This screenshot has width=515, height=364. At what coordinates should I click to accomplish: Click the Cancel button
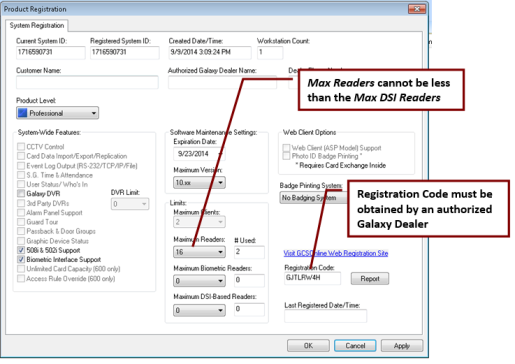coord(355,346)
